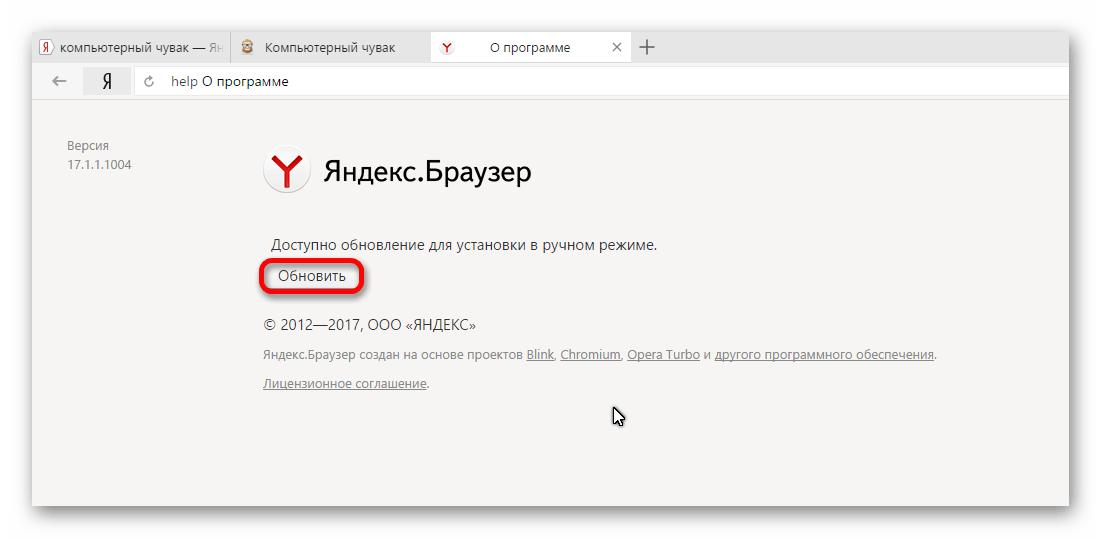Open the Opera Turbo link
The height and width of the screenshot is (538, 1101).
pyautogui.click(x=664, y=355)
